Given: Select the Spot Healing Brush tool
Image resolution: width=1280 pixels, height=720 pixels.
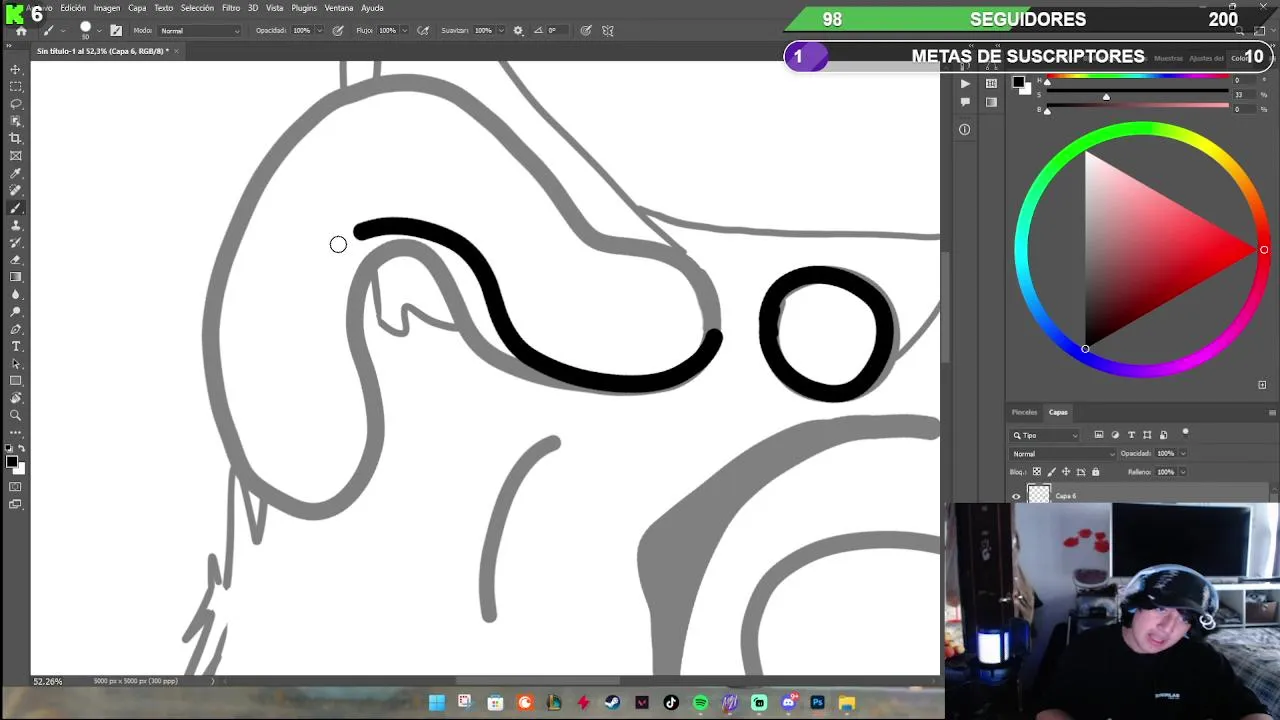Looking at the screenshot, I should tap(16, 190).
